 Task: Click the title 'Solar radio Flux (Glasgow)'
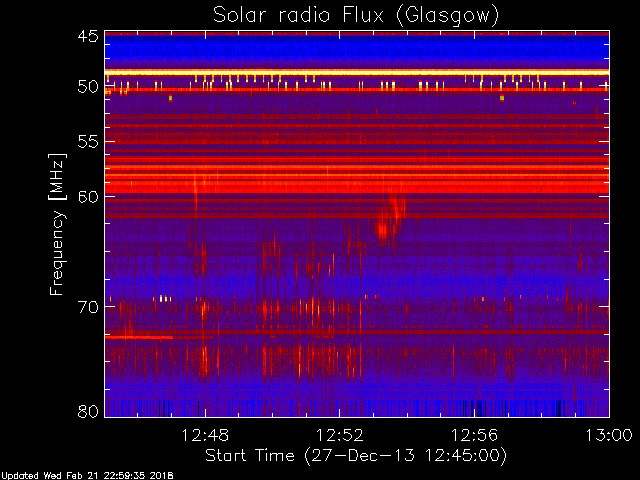pos(356,16)
